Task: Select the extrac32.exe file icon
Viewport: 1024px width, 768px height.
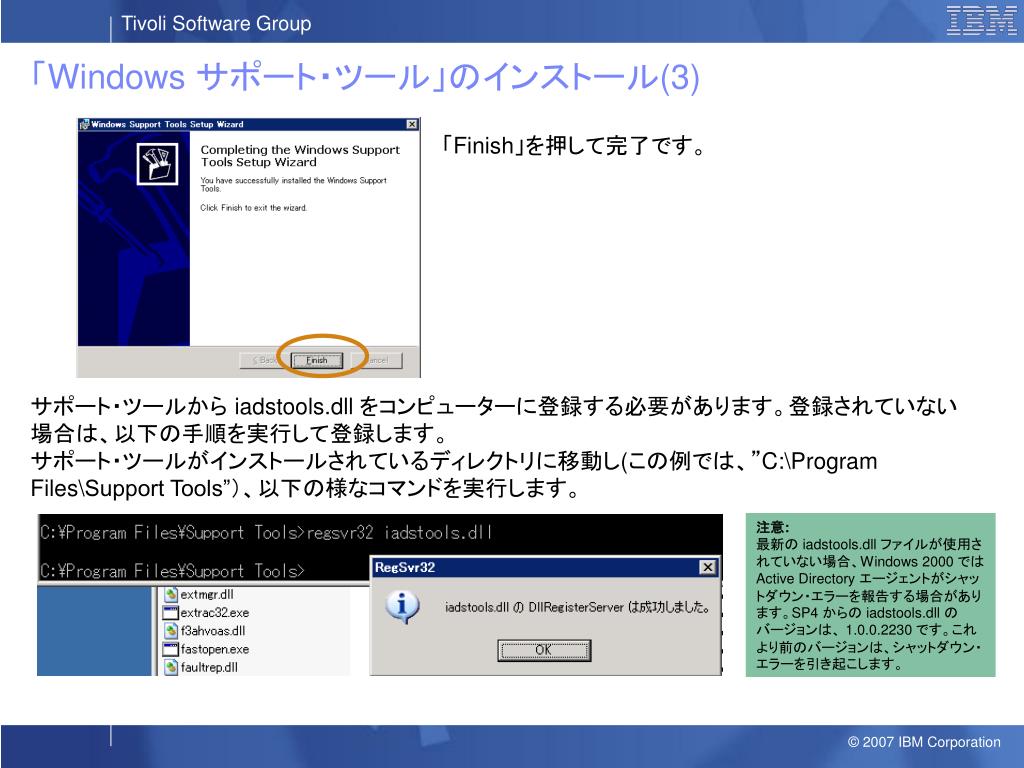Action: coord(171,613)
